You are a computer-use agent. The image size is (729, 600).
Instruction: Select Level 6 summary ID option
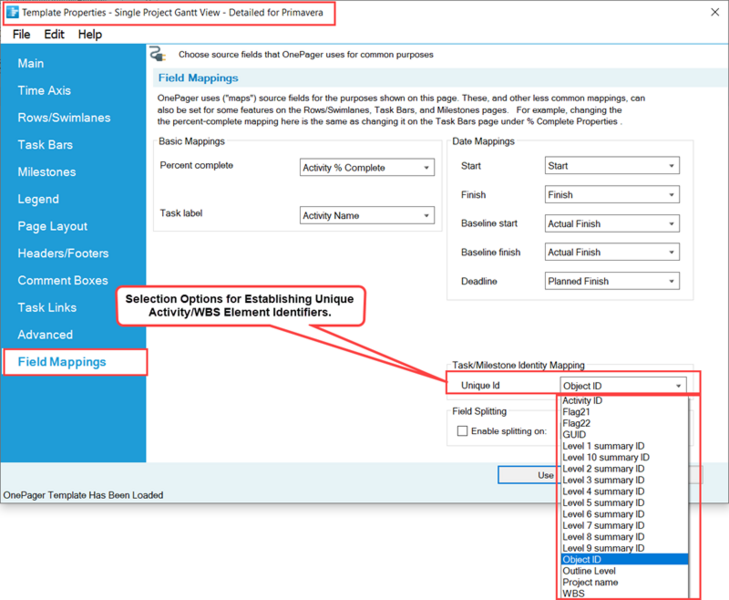point(623,514)
